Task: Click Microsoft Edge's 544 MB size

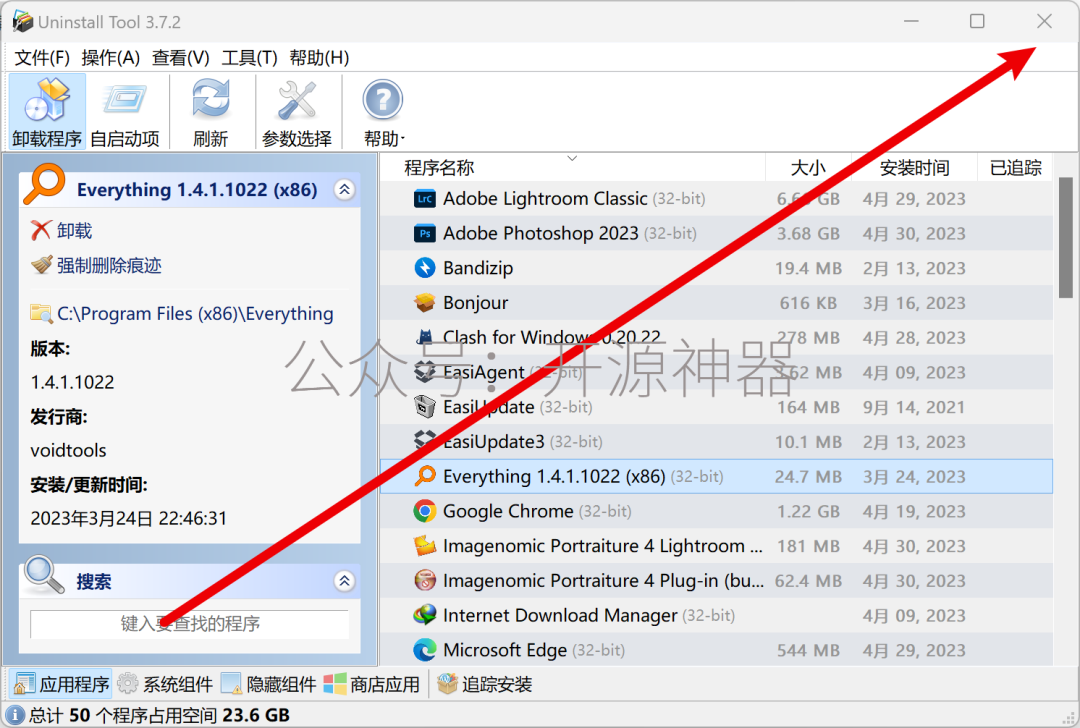Action: coord(808,650)
